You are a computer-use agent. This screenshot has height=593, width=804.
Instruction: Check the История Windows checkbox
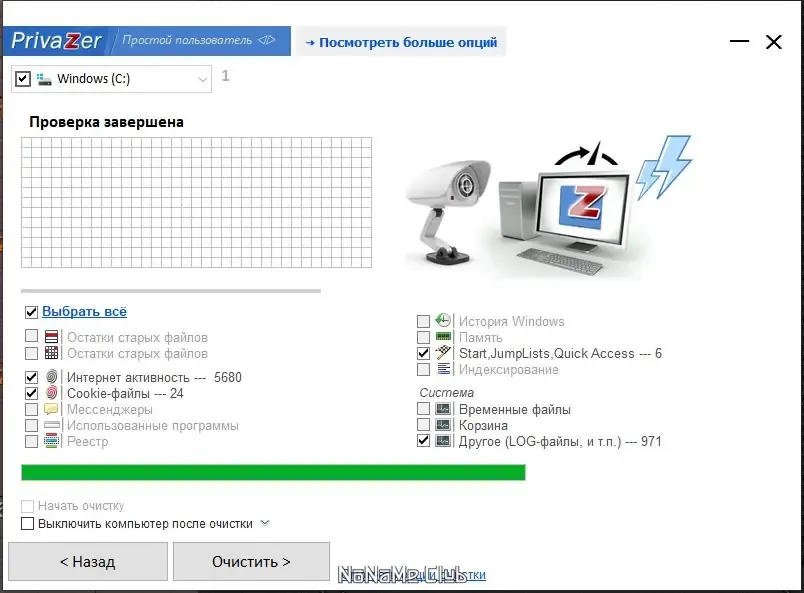[423, 321]
